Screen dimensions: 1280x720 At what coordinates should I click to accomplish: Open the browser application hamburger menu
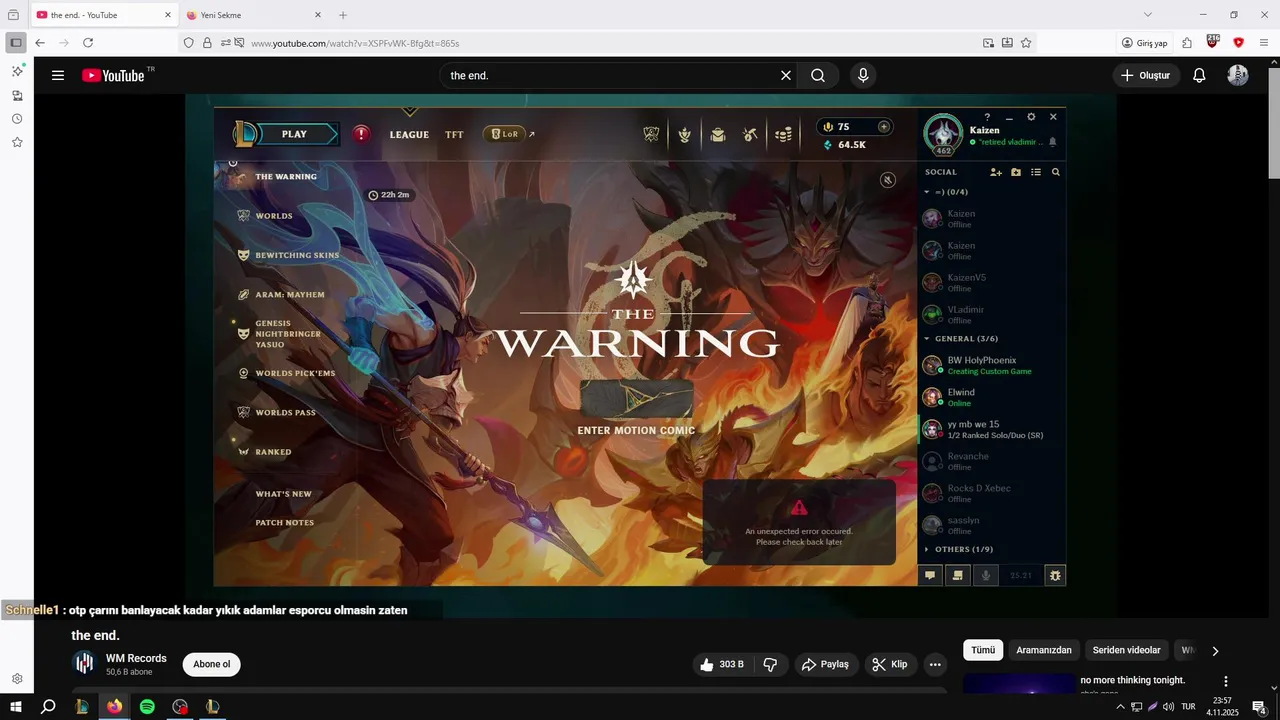pos(1264,43)
